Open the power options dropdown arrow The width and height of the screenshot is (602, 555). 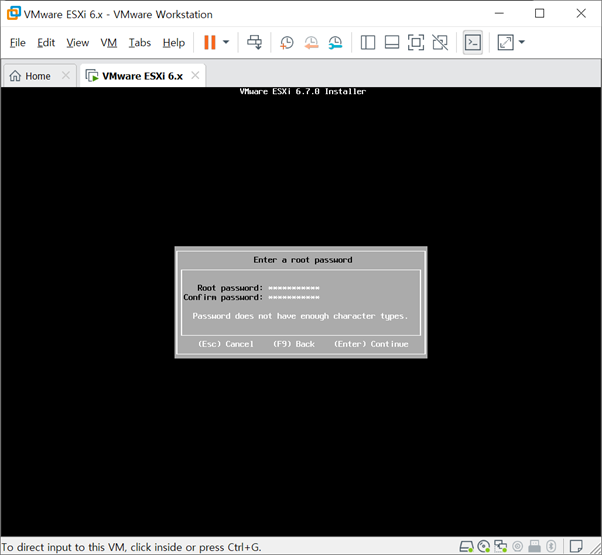click(226, 42)
